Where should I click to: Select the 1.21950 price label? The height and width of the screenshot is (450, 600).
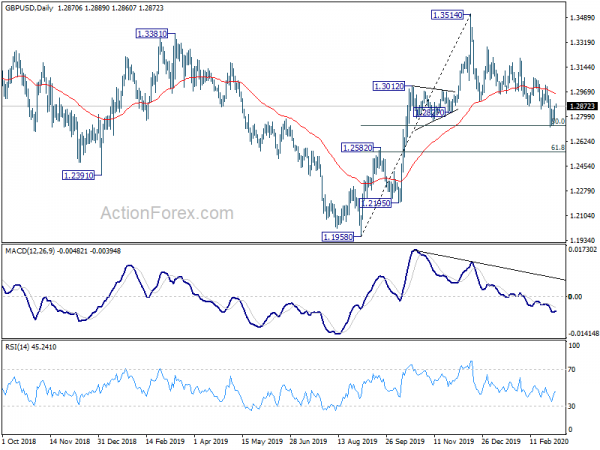point(376,203)
